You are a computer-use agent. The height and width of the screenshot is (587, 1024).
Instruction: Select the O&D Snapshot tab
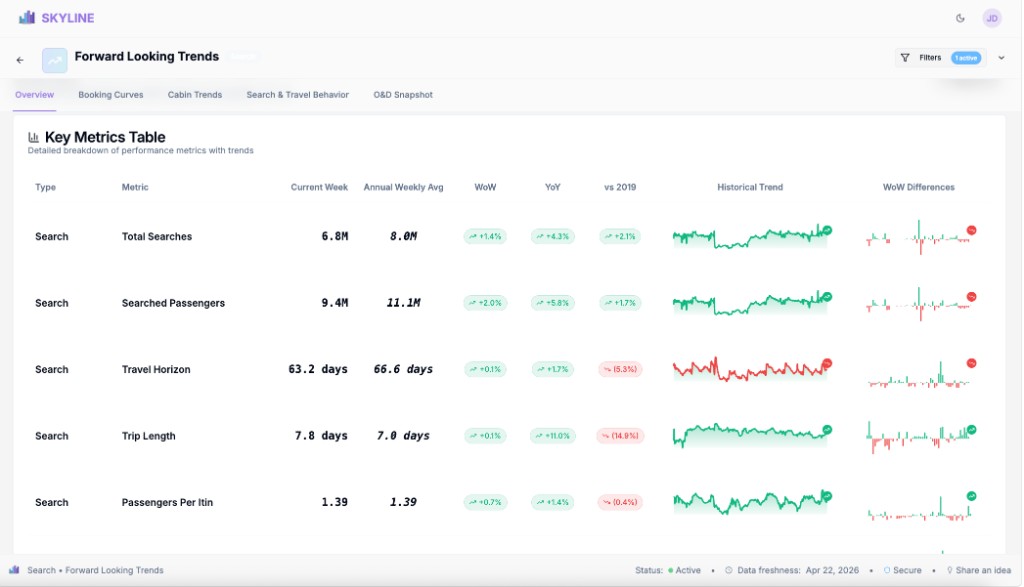tap(403, 95)
